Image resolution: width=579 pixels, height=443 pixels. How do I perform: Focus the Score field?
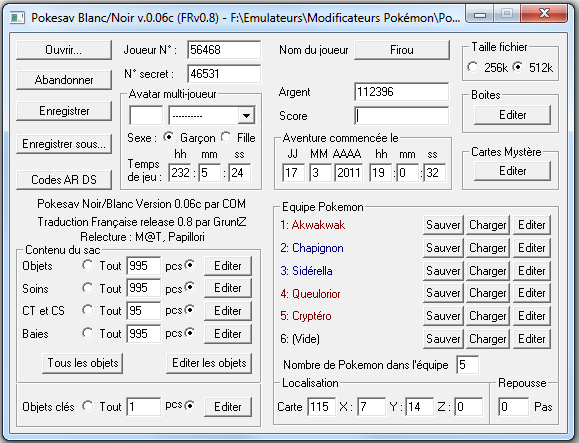(401, 116)
